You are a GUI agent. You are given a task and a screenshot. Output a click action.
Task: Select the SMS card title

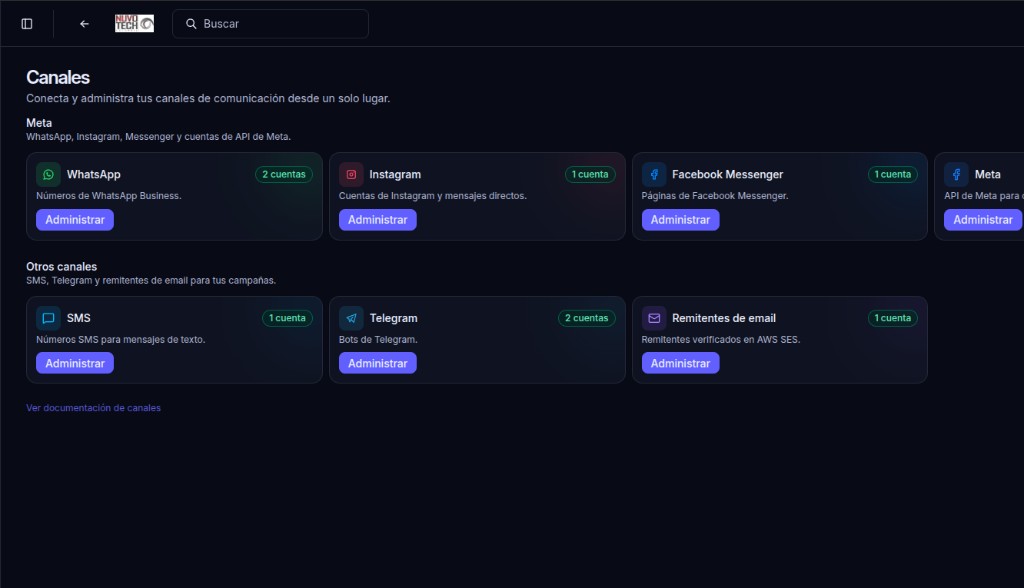click(x=78, y=318)
